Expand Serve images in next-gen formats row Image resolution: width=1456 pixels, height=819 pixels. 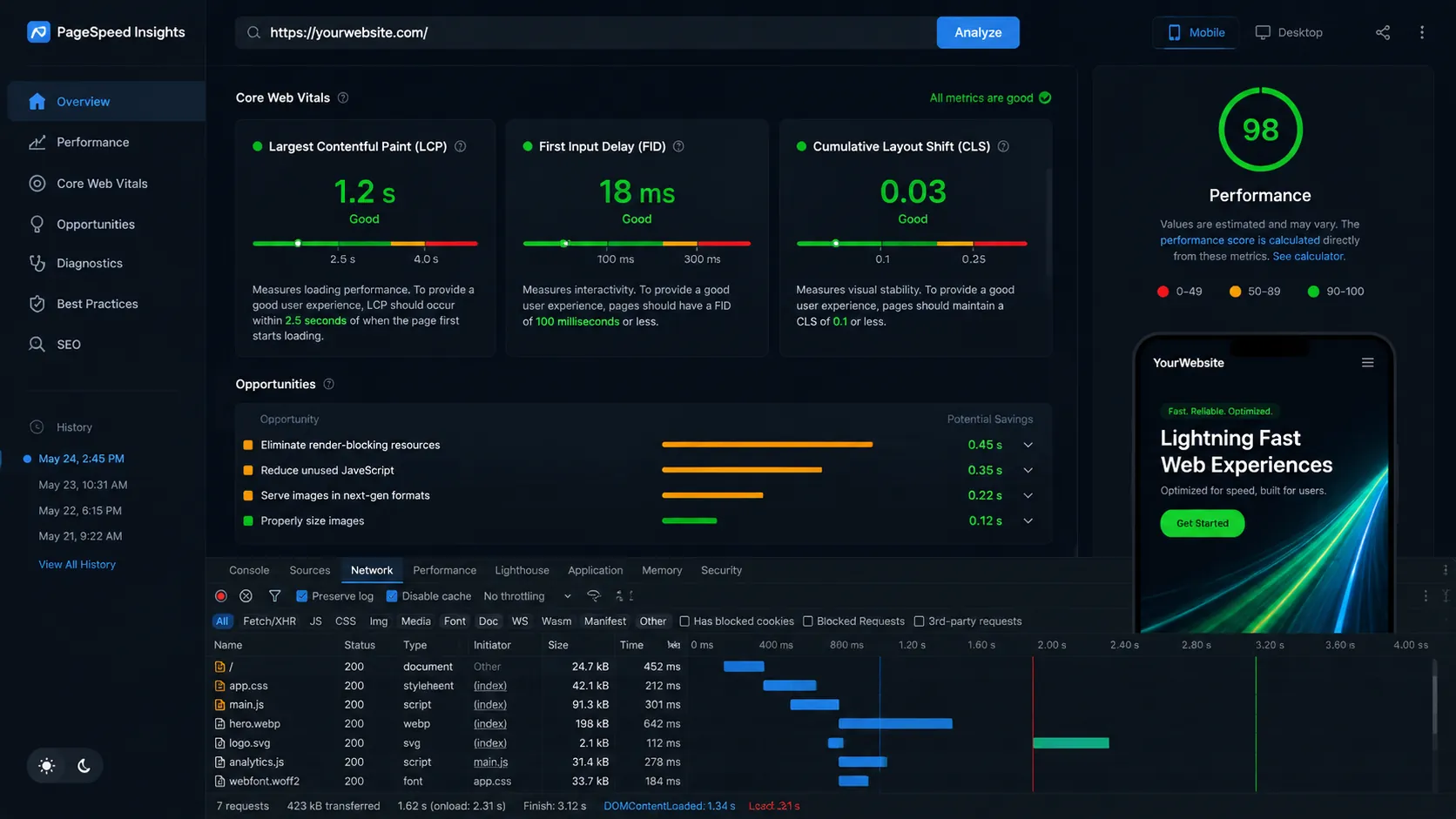1028,495
